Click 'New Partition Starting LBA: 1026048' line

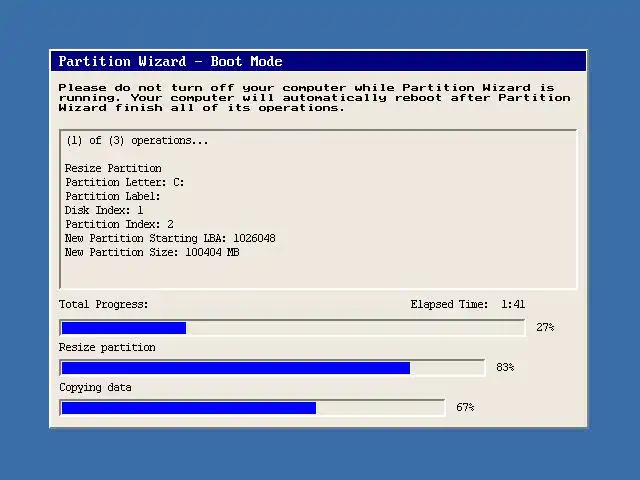point(170,238)
